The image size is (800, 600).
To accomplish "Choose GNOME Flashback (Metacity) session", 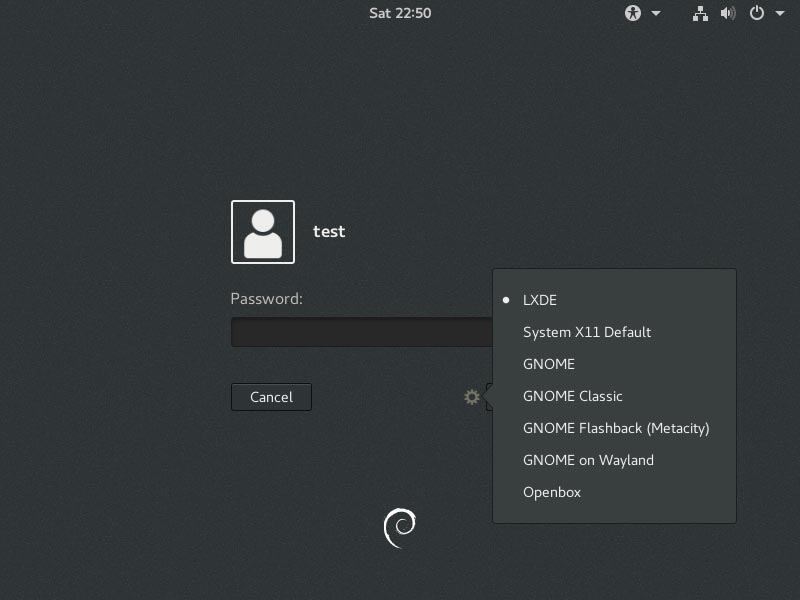I will [x=614, y=429].
